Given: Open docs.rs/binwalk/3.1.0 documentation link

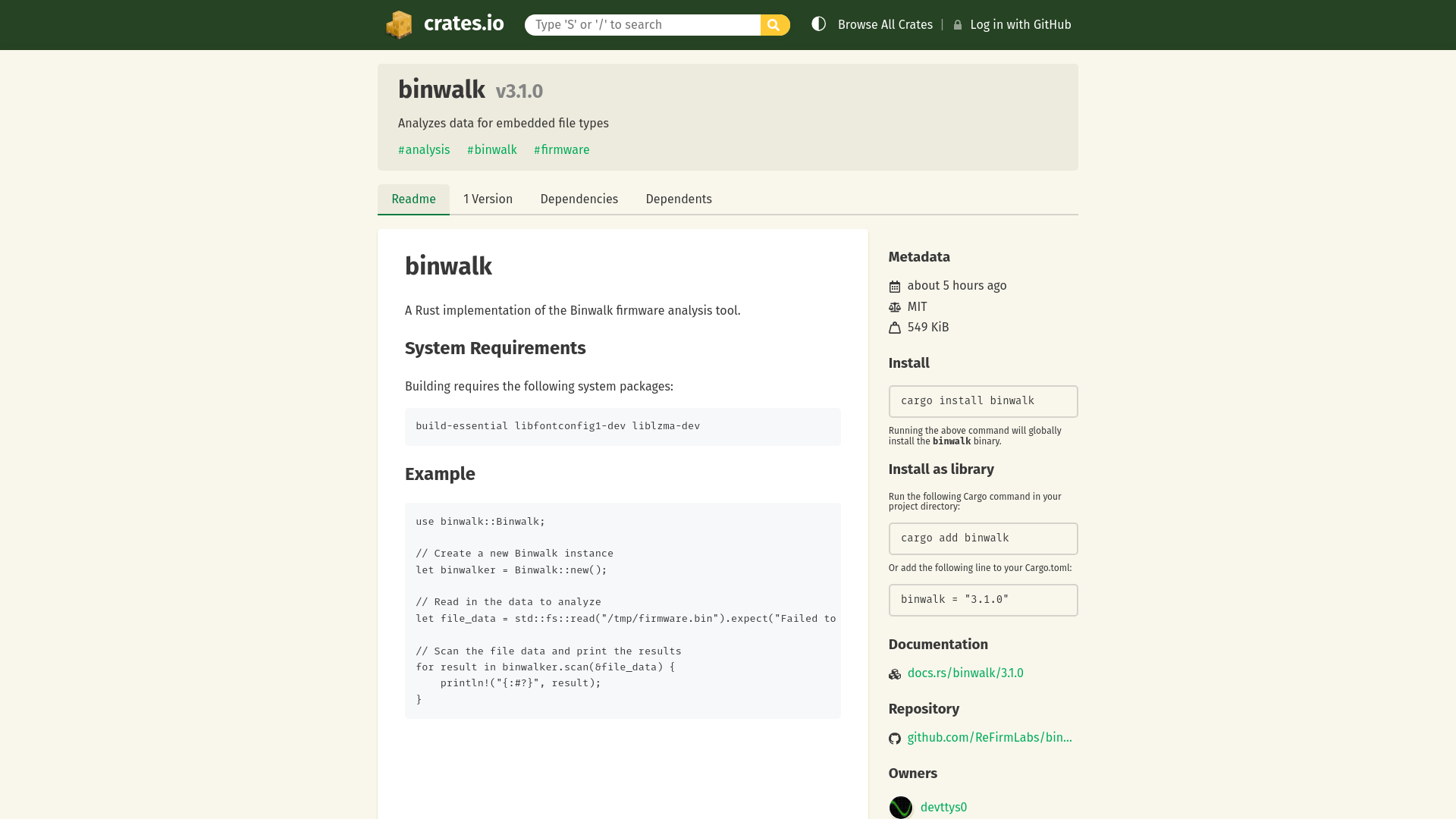Looking at the screenshot, I should point(965,673).
